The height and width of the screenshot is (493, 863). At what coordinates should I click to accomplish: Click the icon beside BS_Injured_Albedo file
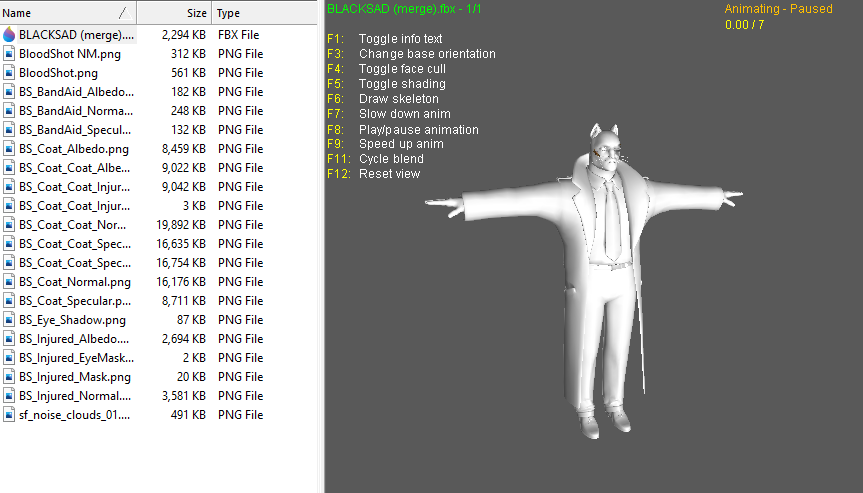tap(9, 338)
